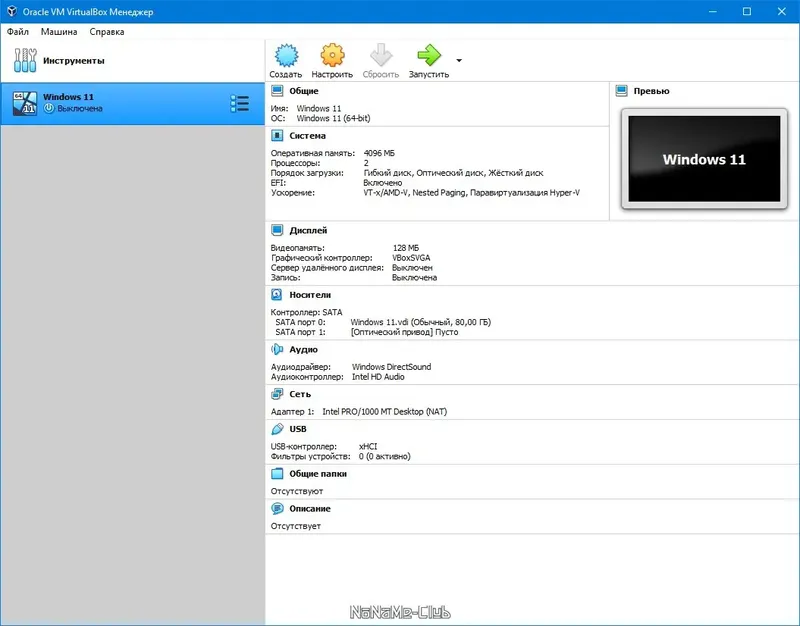Click the Дисплей section header
This screenshot has height=626, width=800.
click(308, 230)
